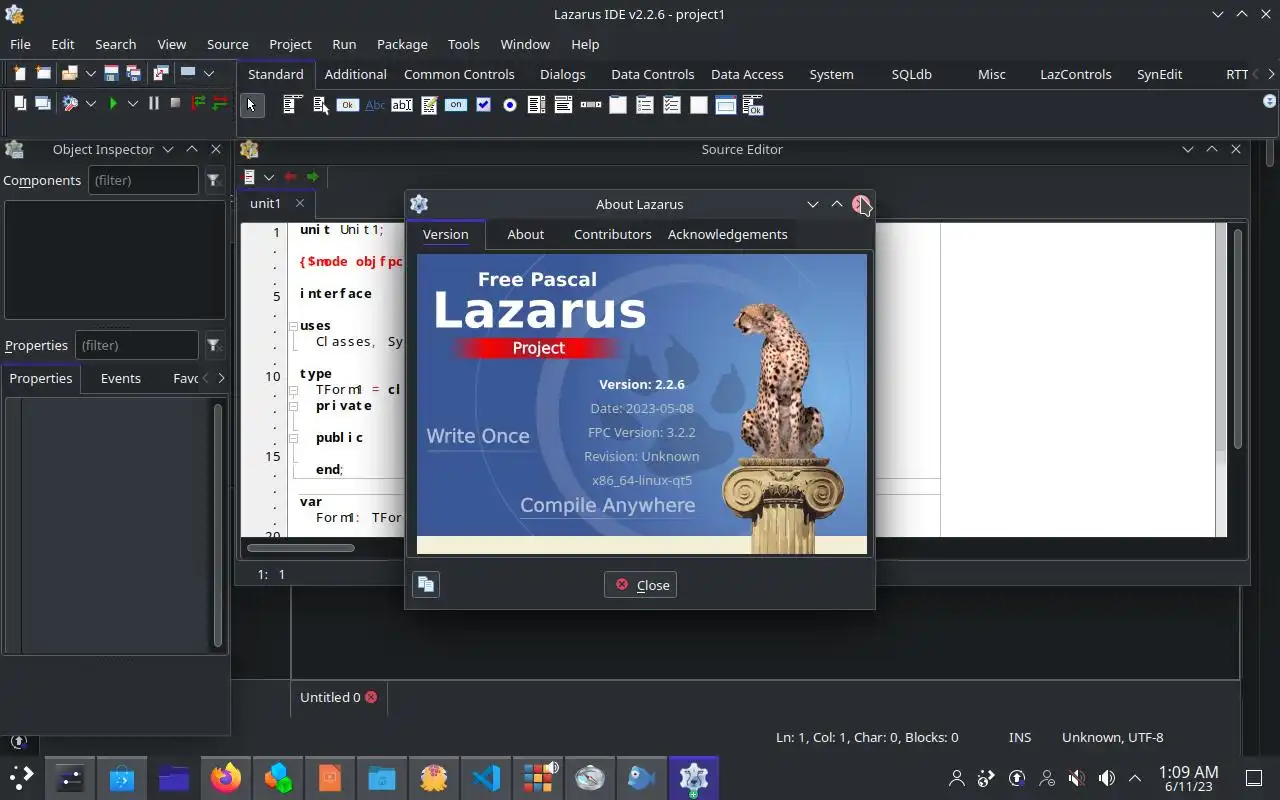Screen dimensions: 1280x800
Task: Click the Step Over debug icon
Action: tap(219, 103)
